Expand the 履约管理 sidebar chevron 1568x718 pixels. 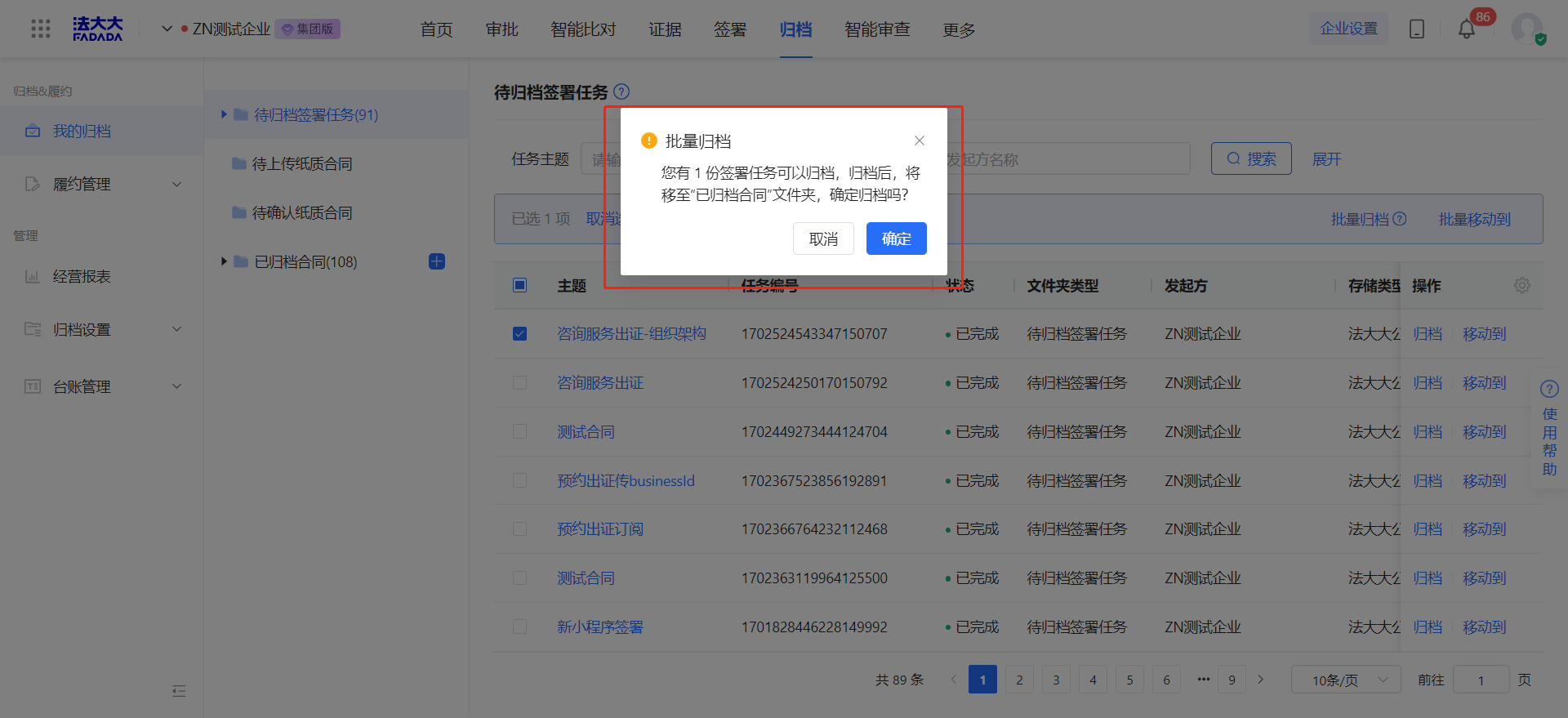176,184
